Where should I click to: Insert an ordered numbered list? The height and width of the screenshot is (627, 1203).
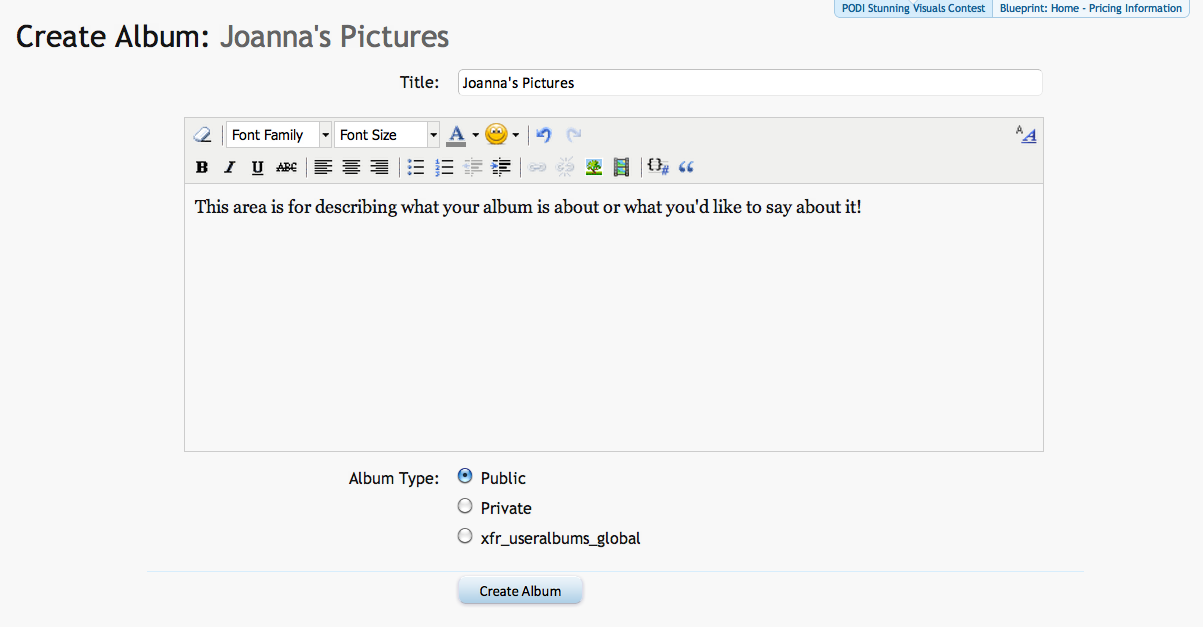point(445,167)
